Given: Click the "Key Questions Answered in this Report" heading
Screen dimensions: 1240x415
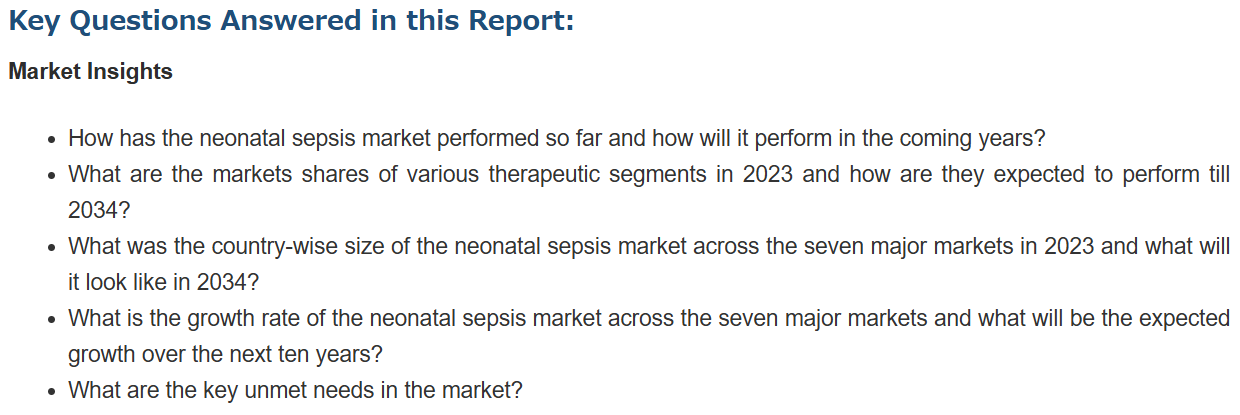Looking at the screenshot, I should point(291,21).
